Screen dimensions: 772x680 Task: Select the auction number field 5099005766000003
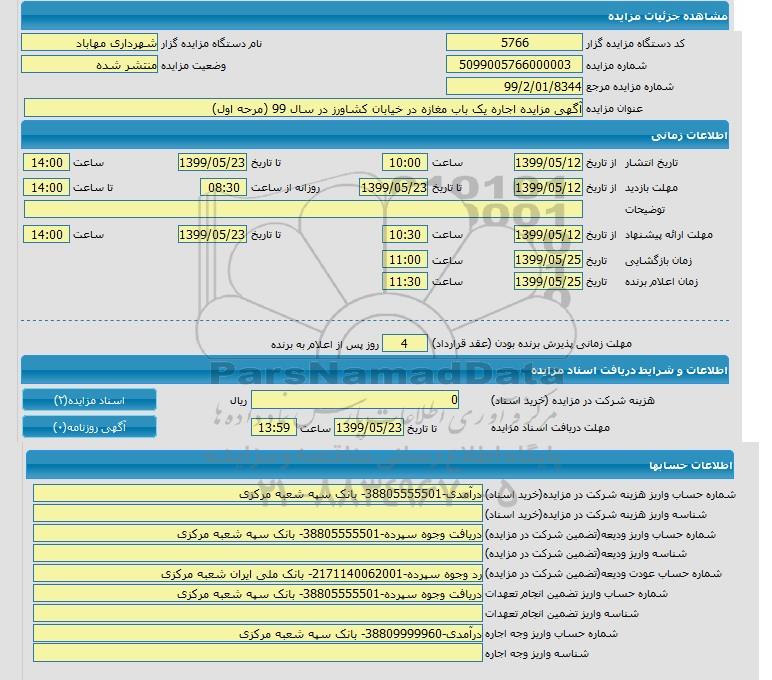[x=514, y=65]
